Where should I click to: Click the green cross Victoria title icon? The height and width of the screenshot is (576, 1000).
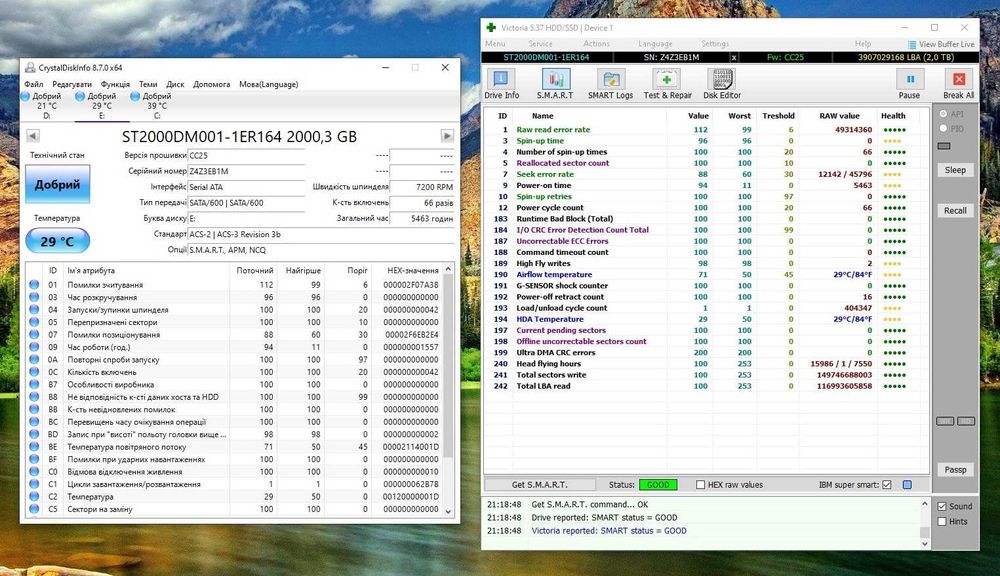click(490, 27)
